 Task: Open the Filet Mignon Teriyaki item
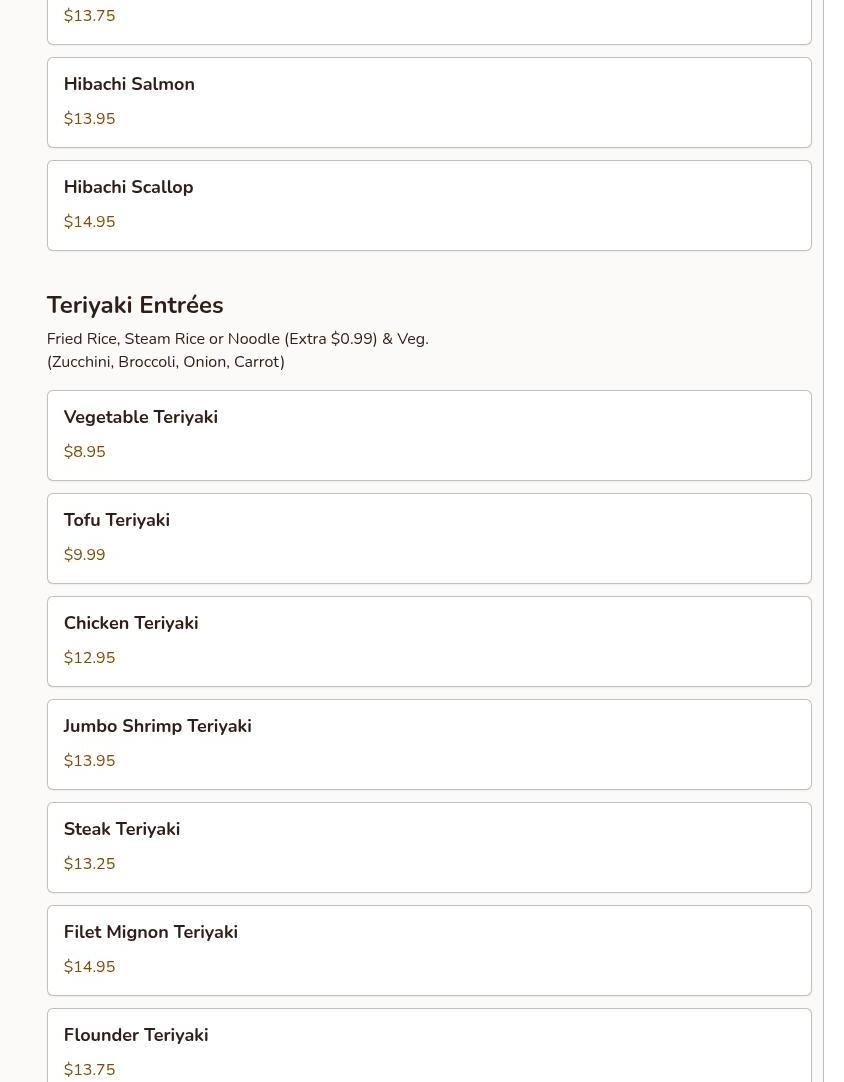coord(428,950)
